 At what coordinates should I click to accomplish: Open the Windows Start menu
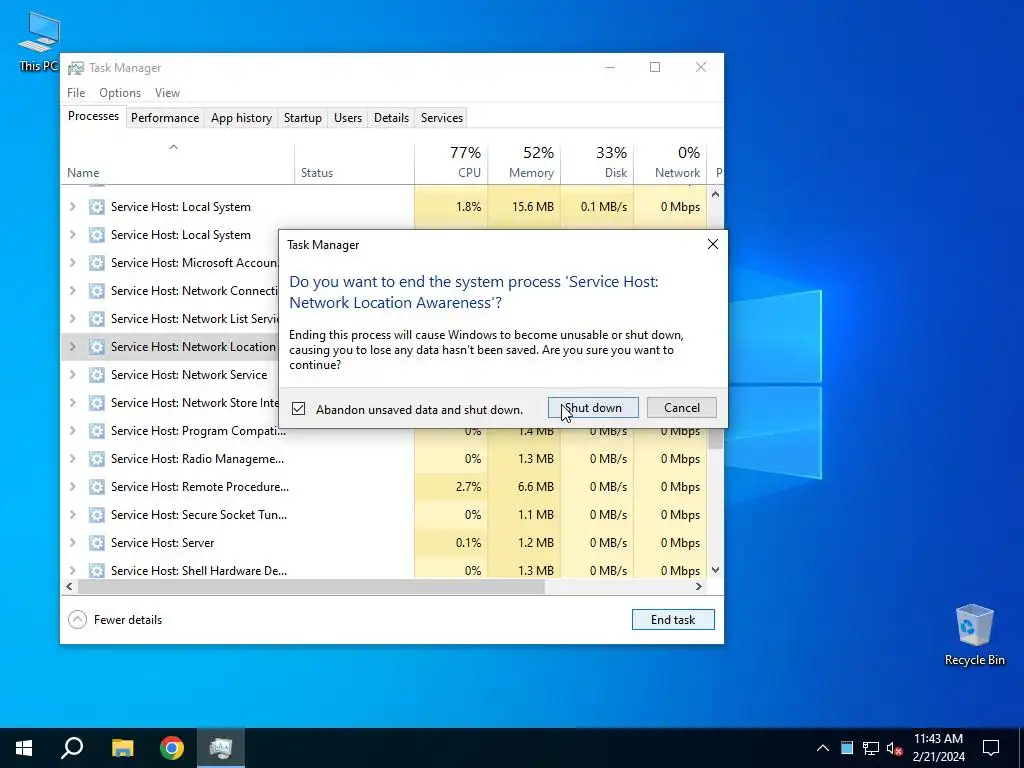click(x=24, y=748)
